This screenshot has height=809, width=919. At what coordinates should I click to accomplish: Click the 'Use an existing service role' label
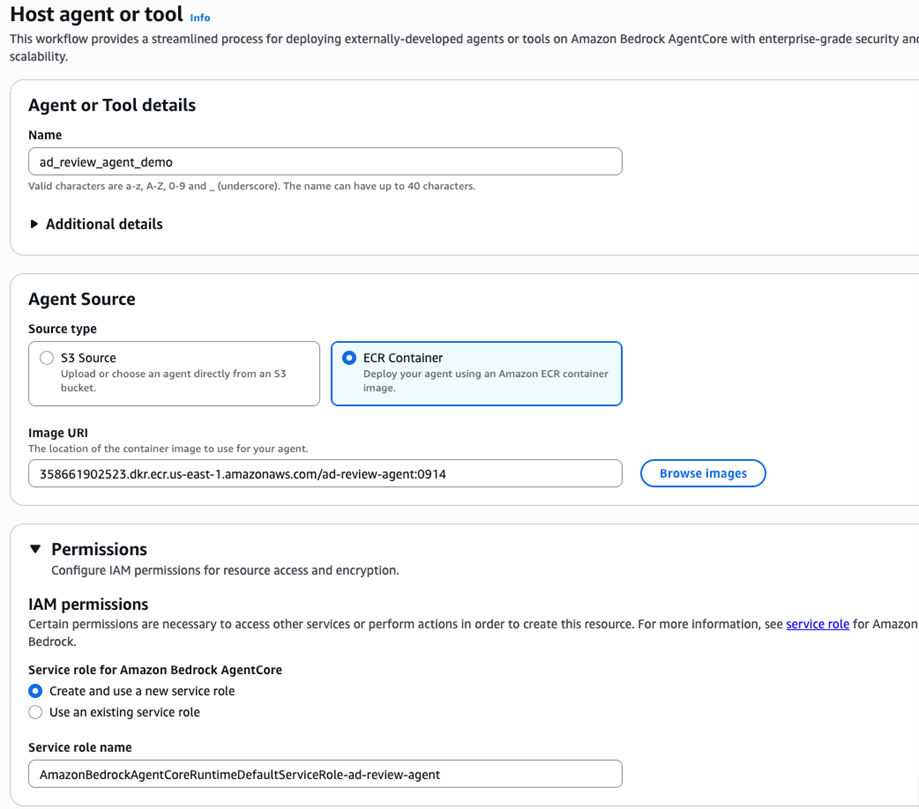click(124, 712)
